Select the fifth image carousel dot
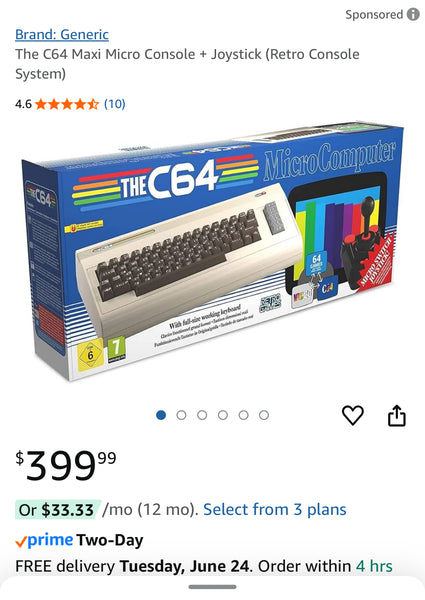 coord(244,415)
